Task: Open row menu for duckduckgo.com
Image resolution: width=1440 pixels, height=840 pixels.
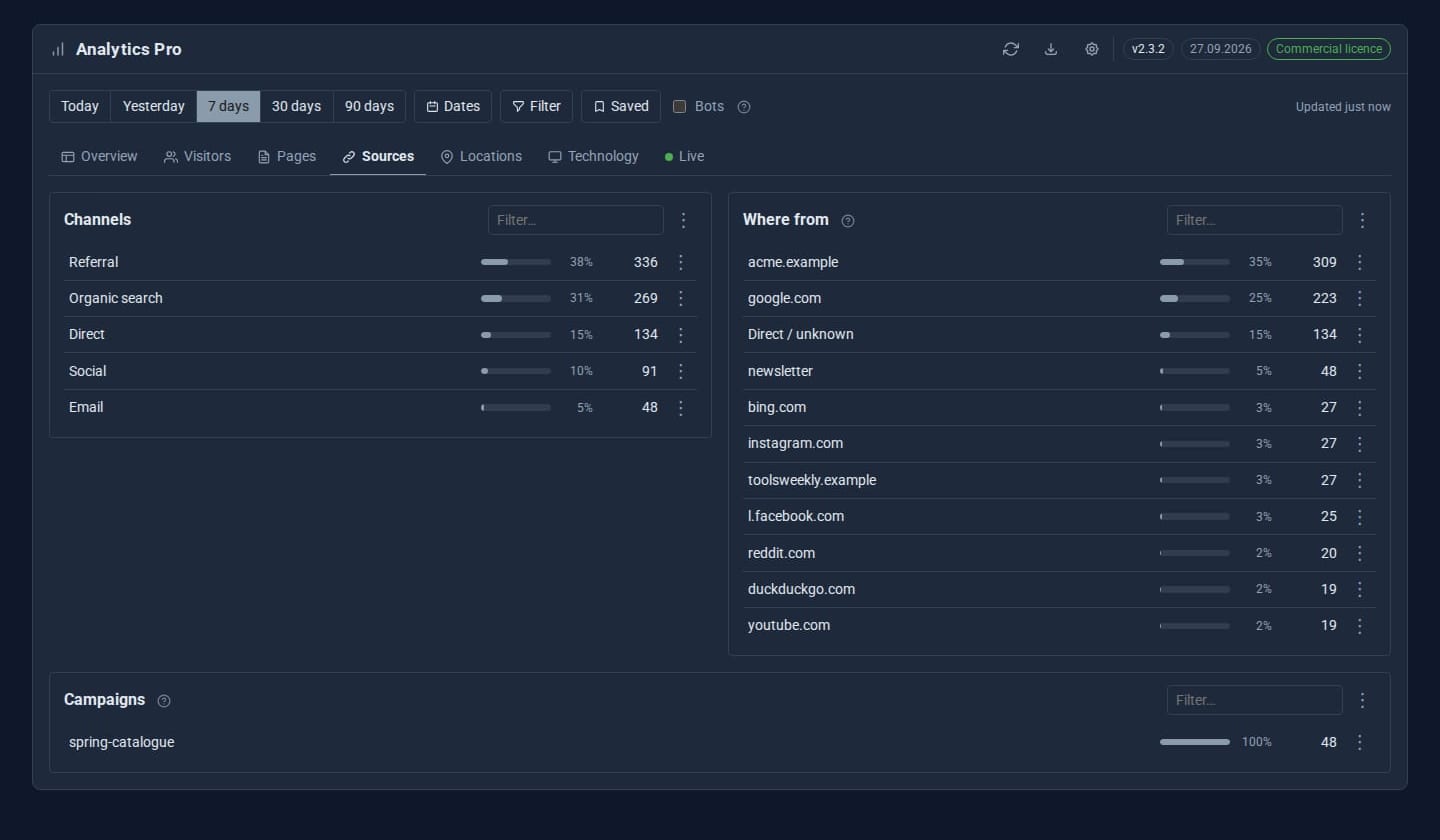Action: tap(1360, 589)
